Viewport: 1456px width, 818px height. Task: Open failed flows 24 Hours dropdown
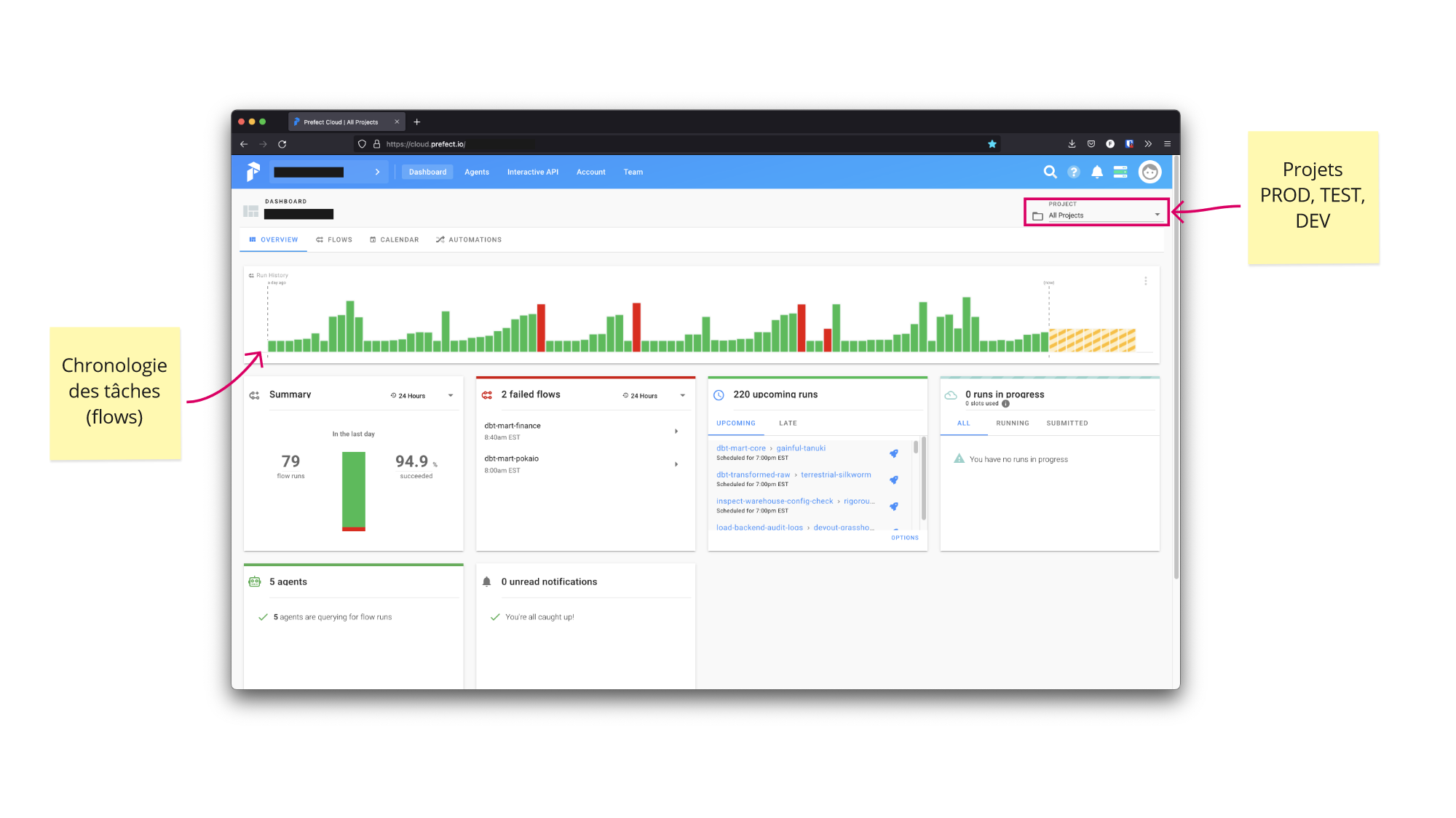tap(654, 396)
